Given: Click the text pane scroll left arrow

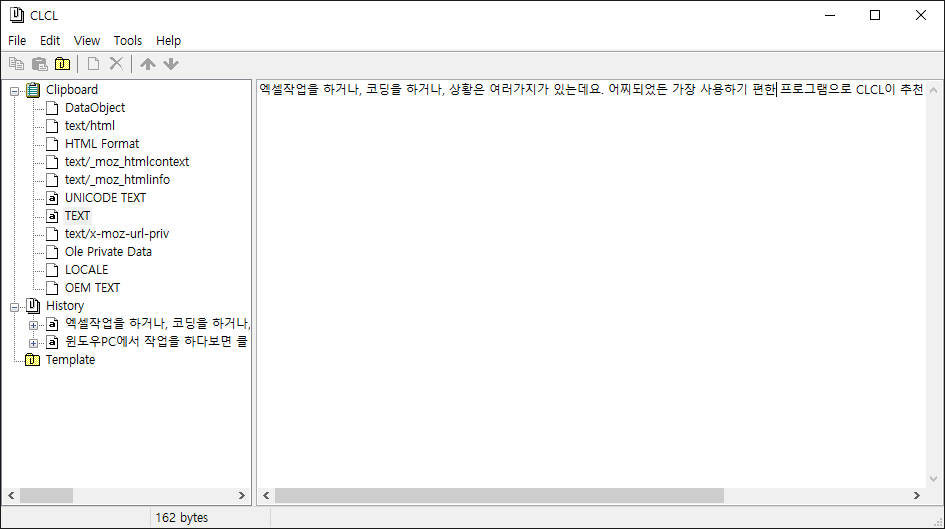Looking at the screenshot, I should pyautogui.click(x=266, y=495).
